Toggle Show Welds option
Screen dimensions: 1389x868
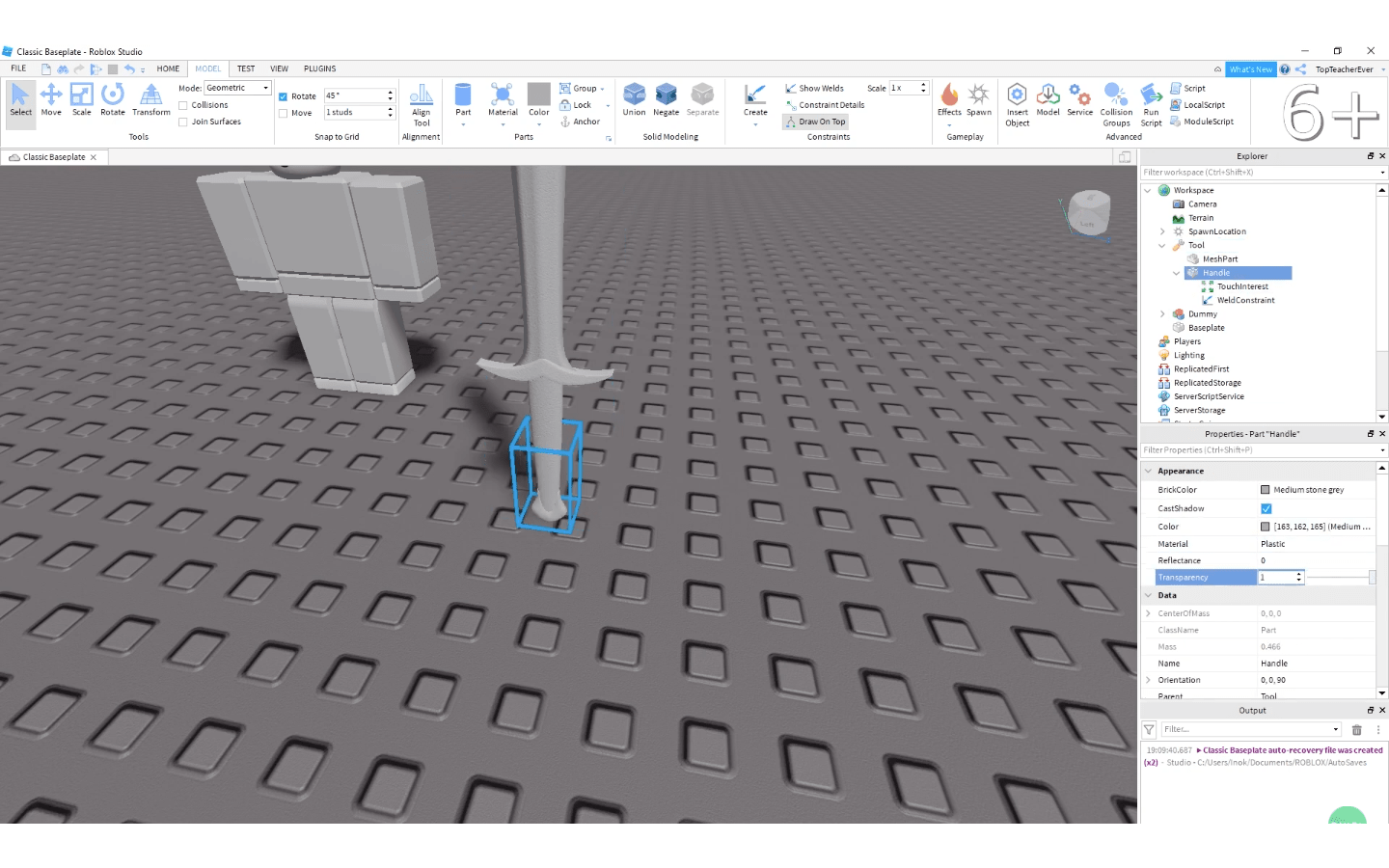[814, 88]
